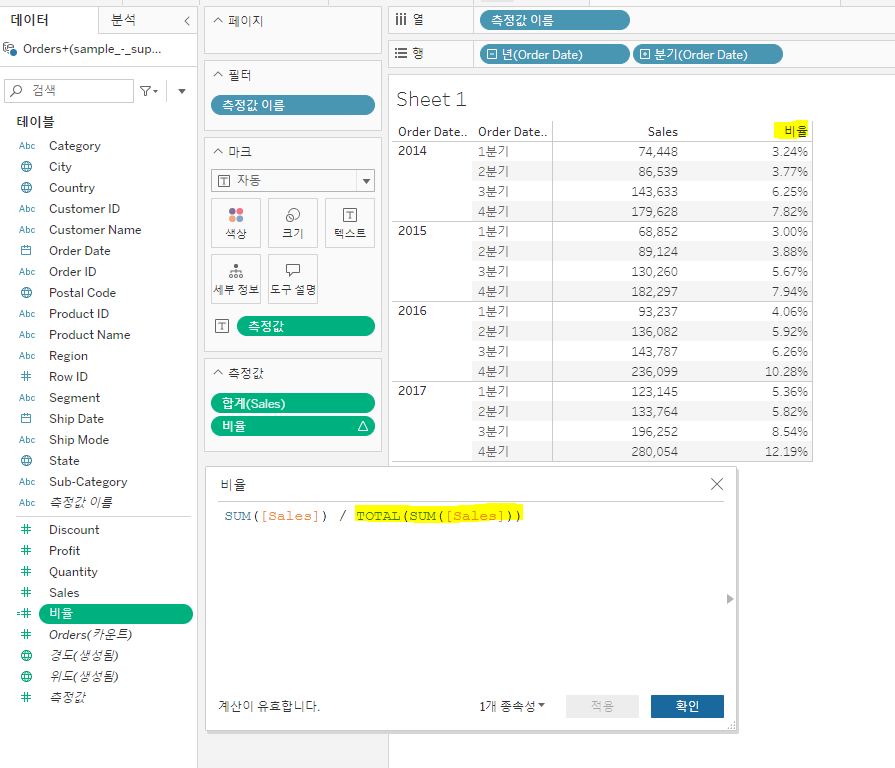Click the globe icon next to 경도(생성됨)

(x=26, y=655)
